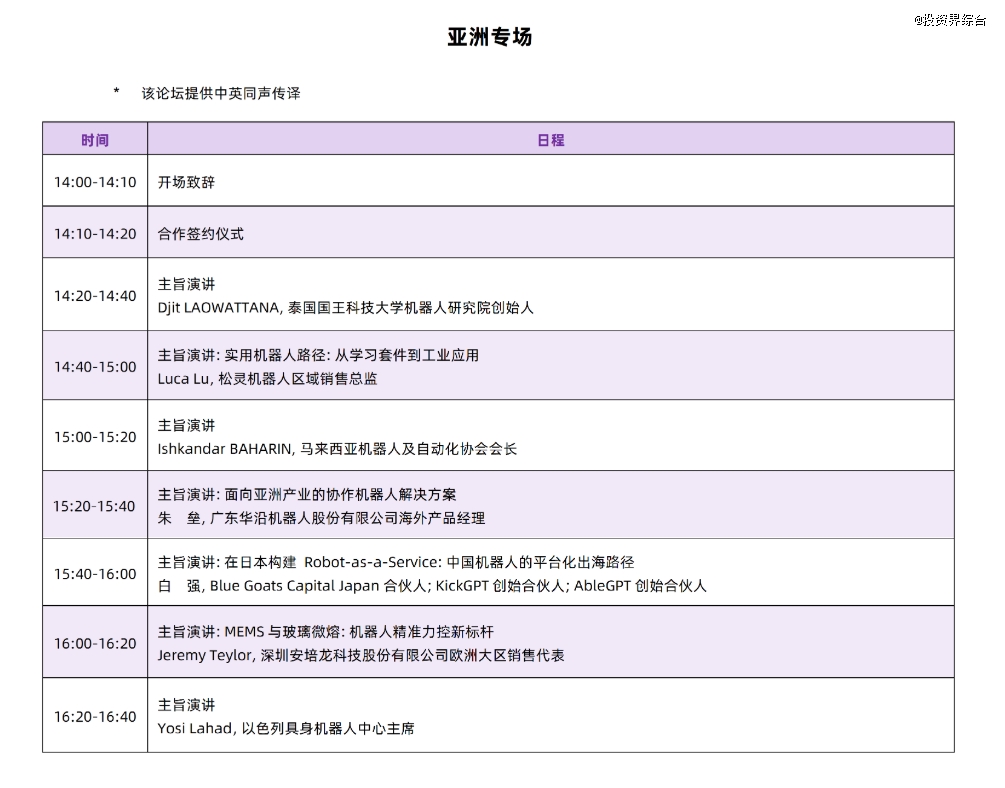Image resolution: width=1005 pixels, height=788 pixels.
Task: Select the 16:00-16:20 time slot
Action: 95,642
